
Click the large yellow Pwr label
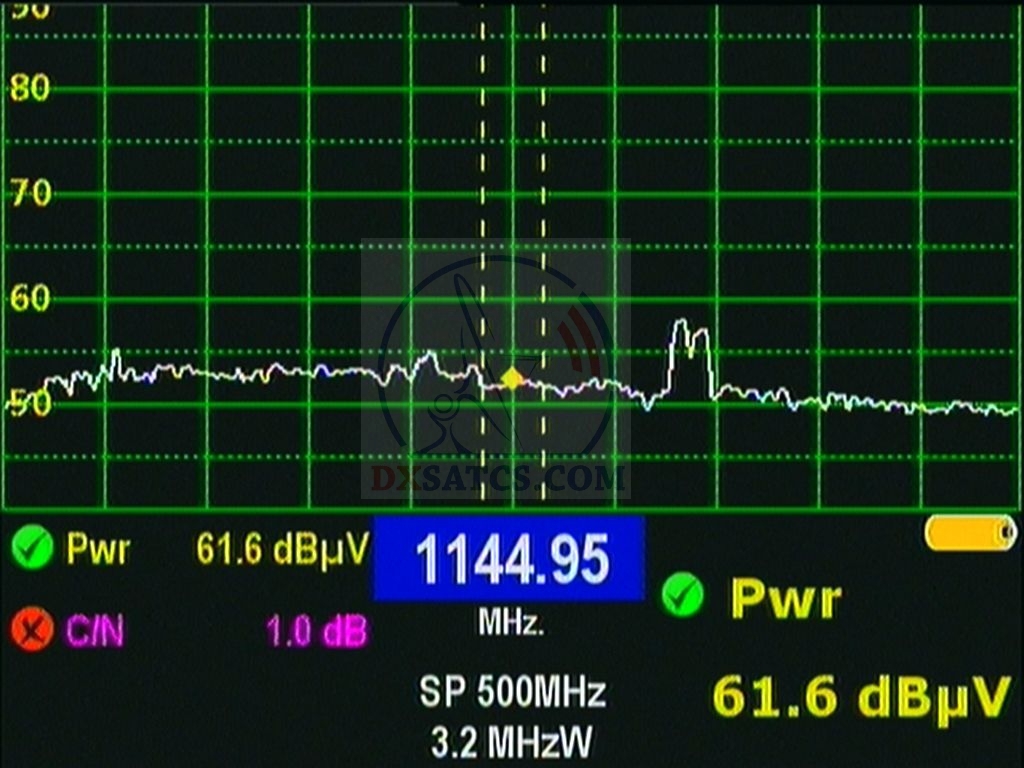(x=785, y=598)
